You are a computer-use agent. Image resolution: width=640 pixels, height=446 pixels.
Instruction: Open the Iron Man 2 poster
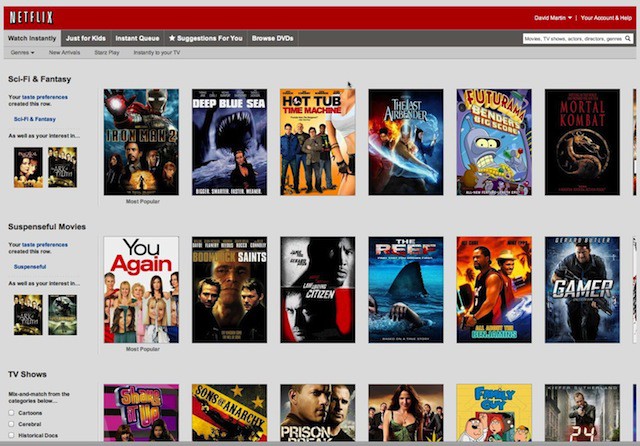point(141,142)
